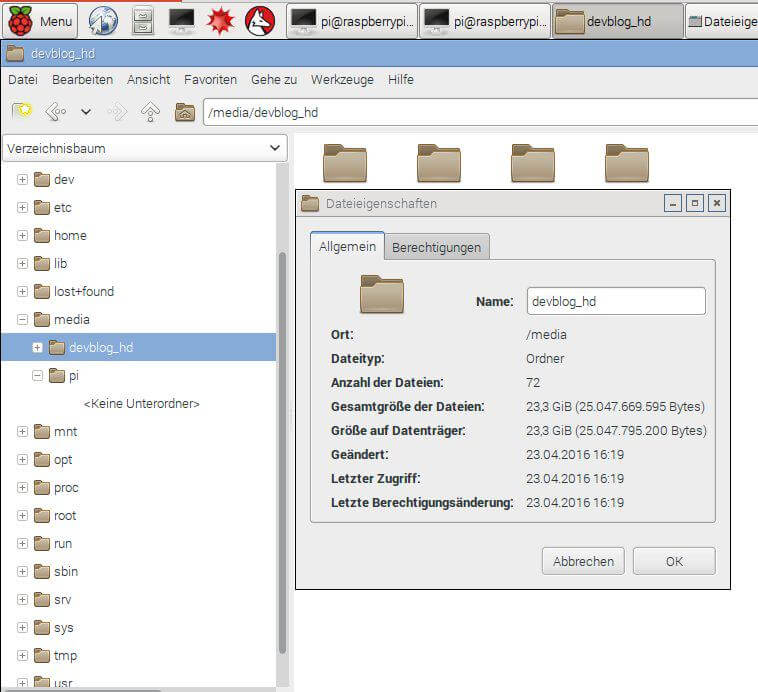Viewport: 758px width, 692px height.
Task: Expand the devblog_hd tree node
Action: [38, 348]
